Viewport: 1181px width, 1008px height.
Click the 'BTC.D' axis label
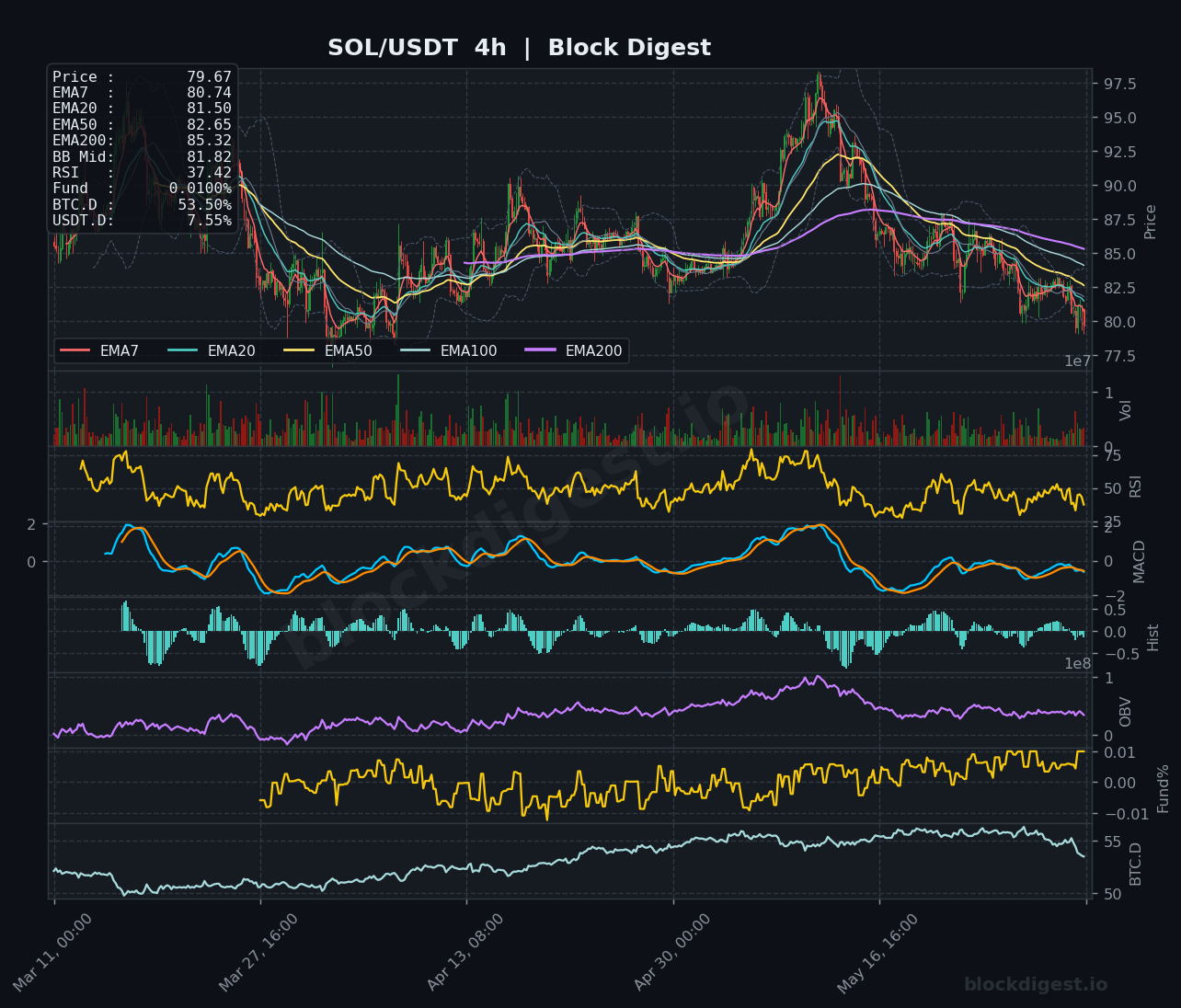point(1135,864)
